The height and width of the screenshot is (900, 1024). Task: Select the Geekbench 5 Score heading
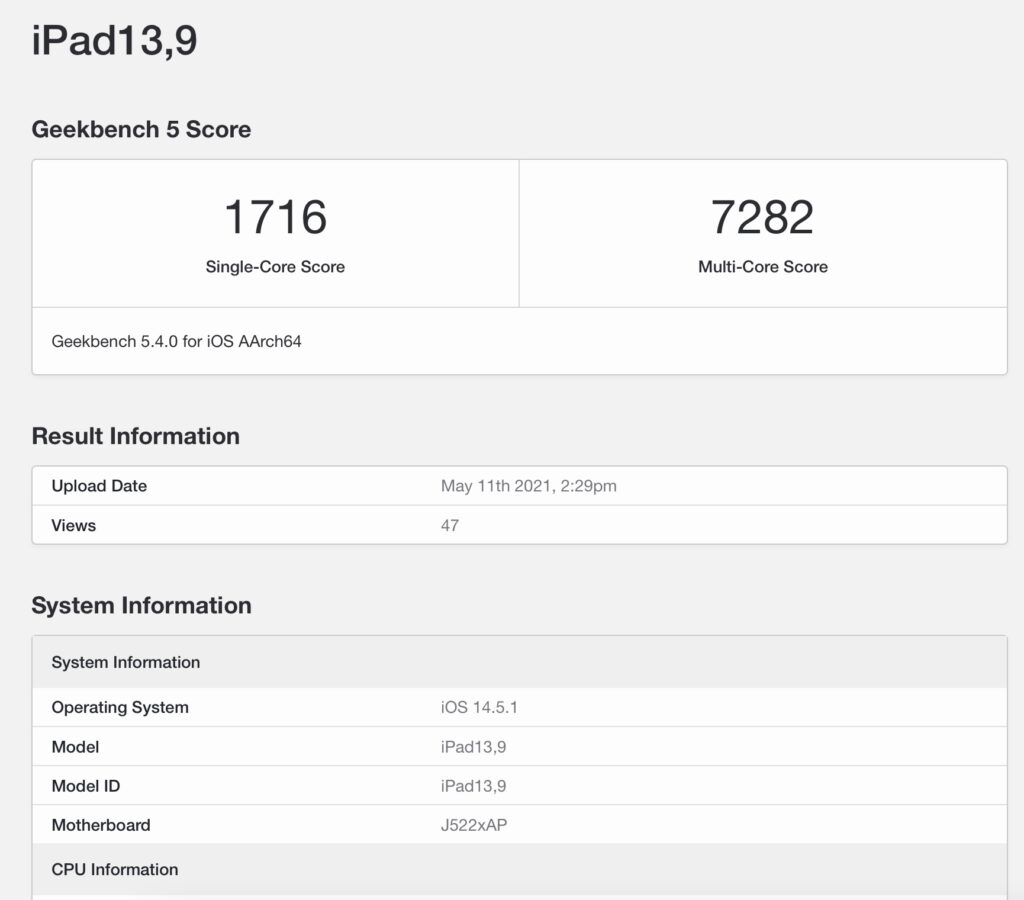pos(141,129)
